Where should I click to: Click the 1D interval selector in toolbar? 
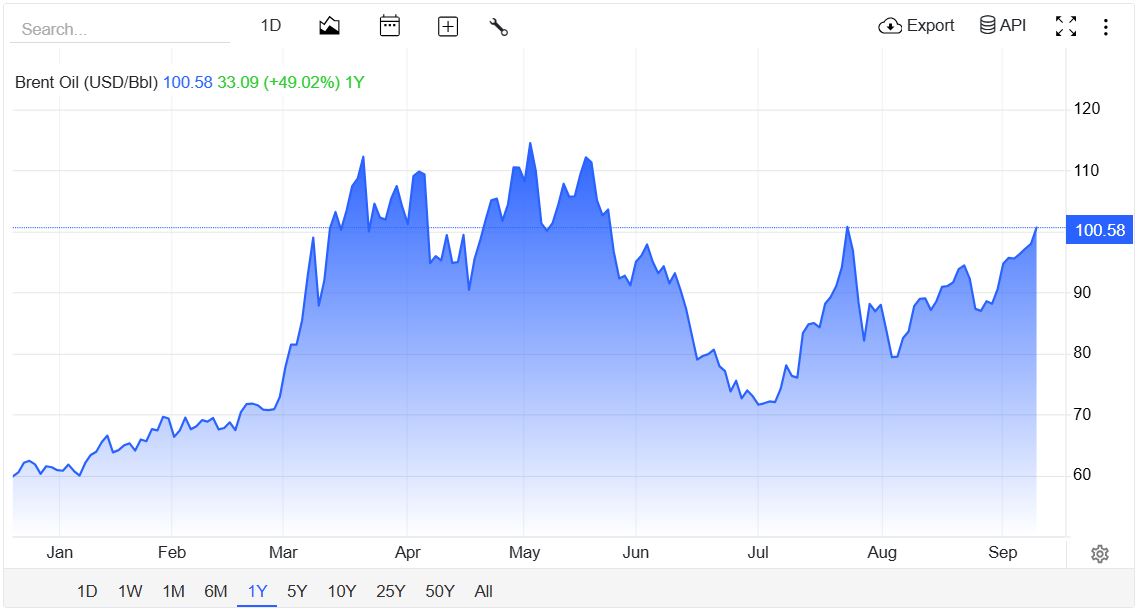pyautogui.click(x=270, y=25)
